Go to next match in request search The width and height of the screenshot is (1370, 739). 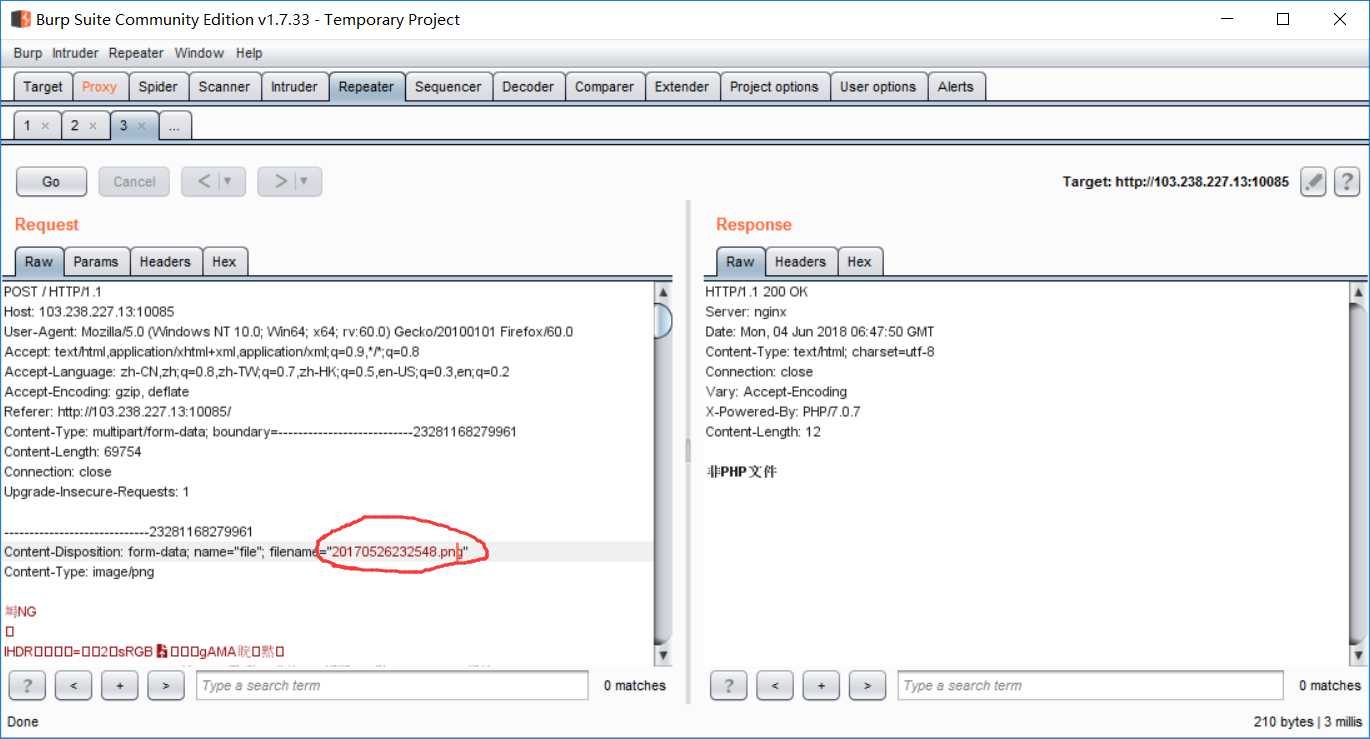click(x=166, y=685)
